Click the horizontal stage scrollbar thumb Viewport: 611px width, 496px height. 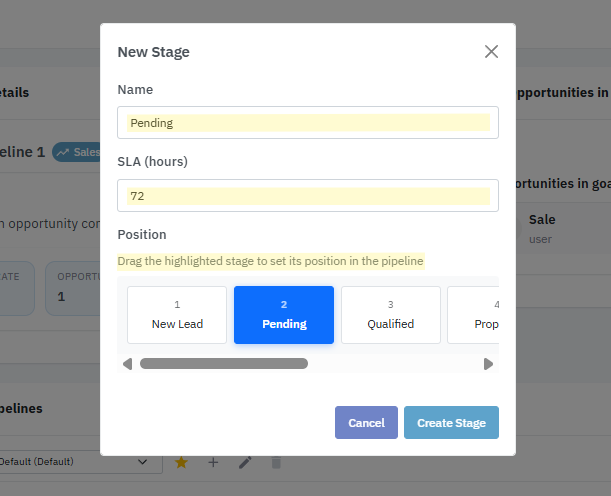point(223,364)
